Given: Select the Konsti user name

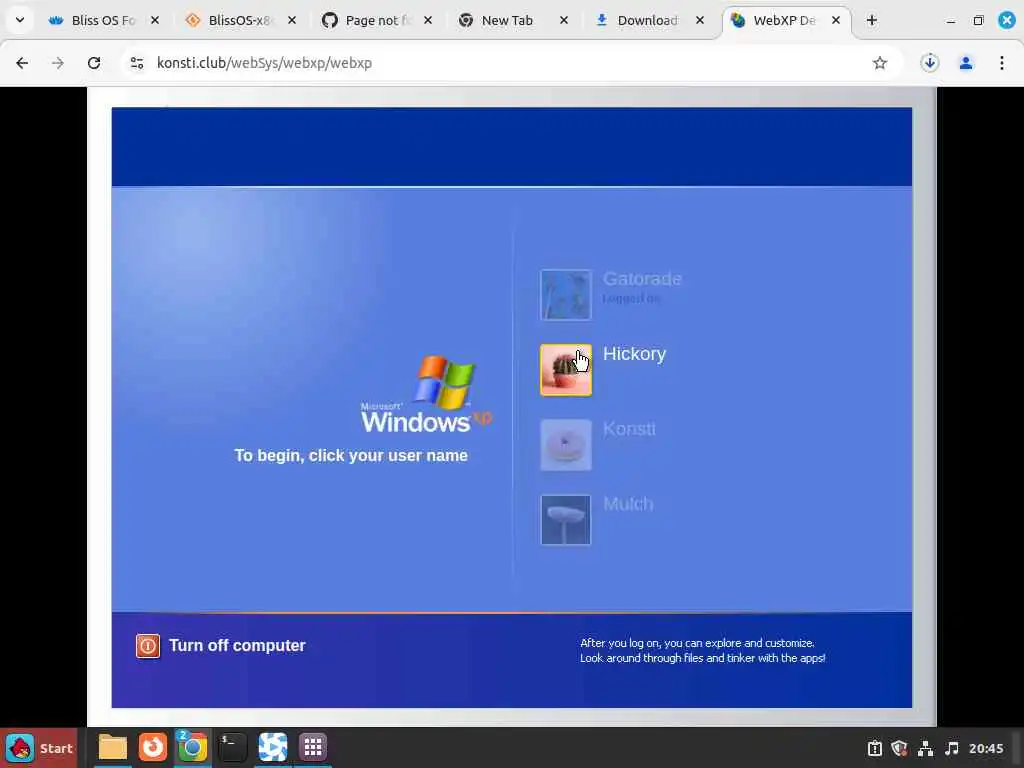Looking at the screenshot, I should [x=629, y=429].
